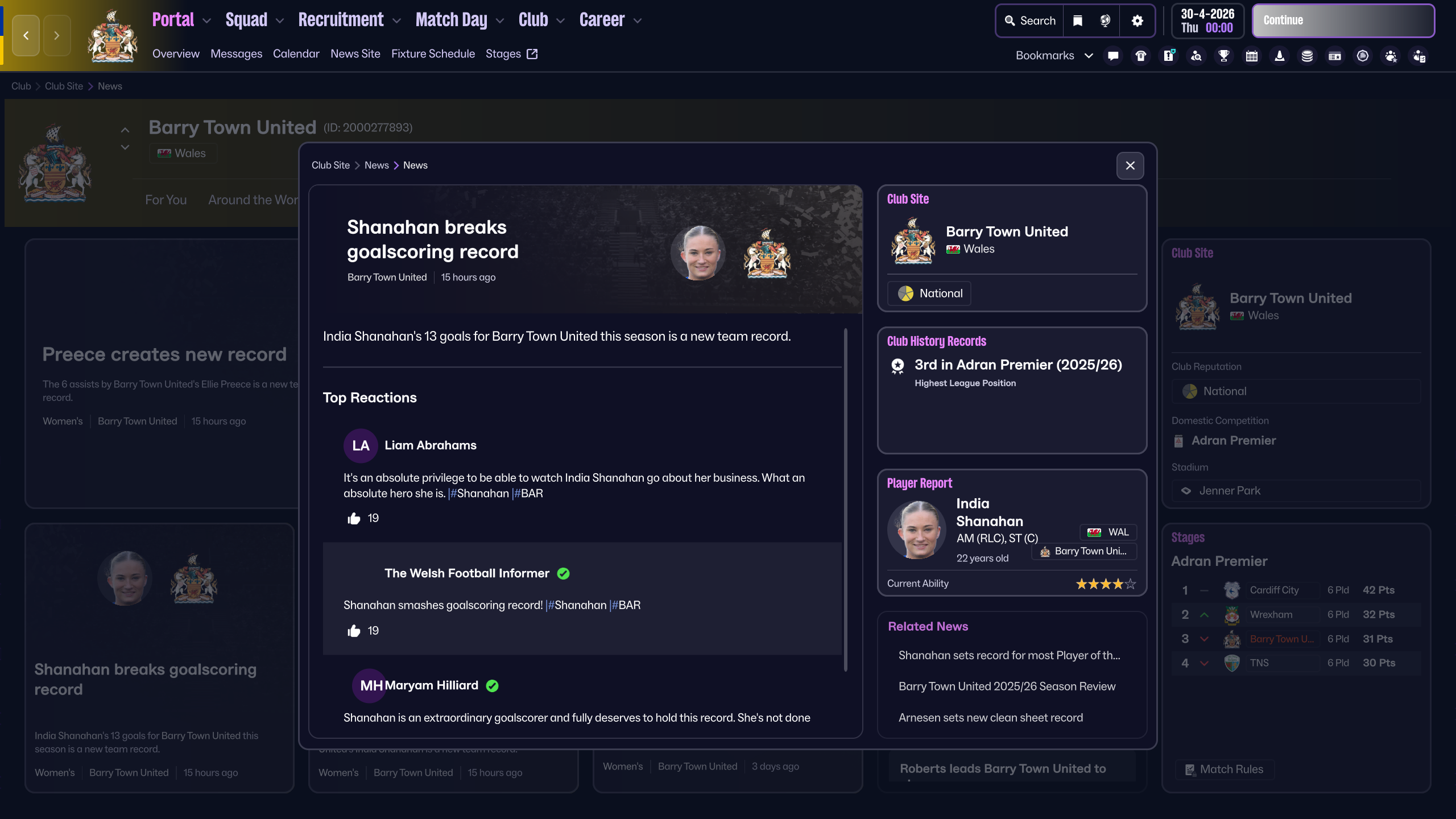The height and width of the screenshot is (819, 1456).
Task: Click the squad shirt bookmark icon
Action: [1141, 56]
